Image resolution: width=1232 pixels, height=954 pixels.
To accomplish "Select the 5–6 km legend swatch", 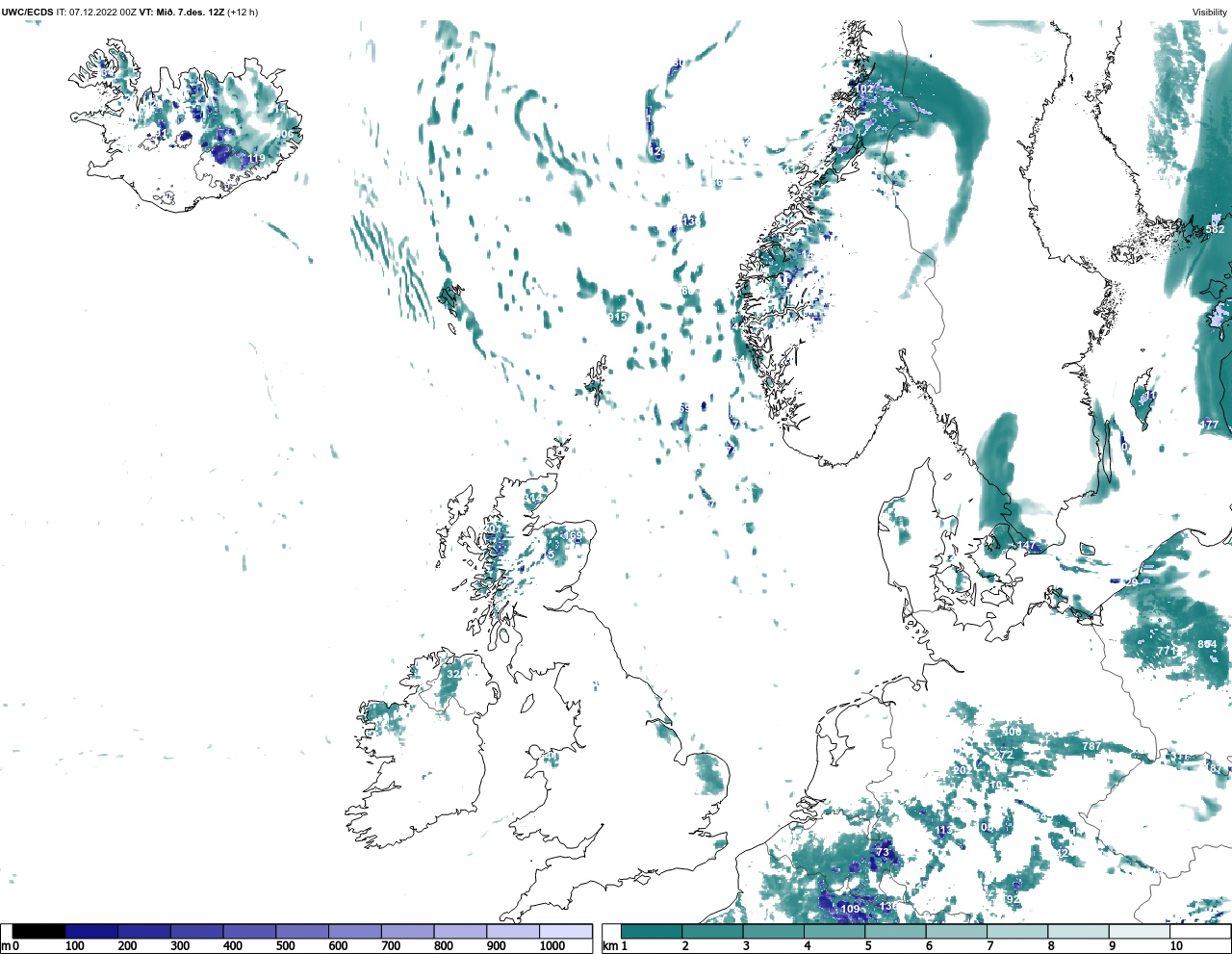I will coord(895,932).
